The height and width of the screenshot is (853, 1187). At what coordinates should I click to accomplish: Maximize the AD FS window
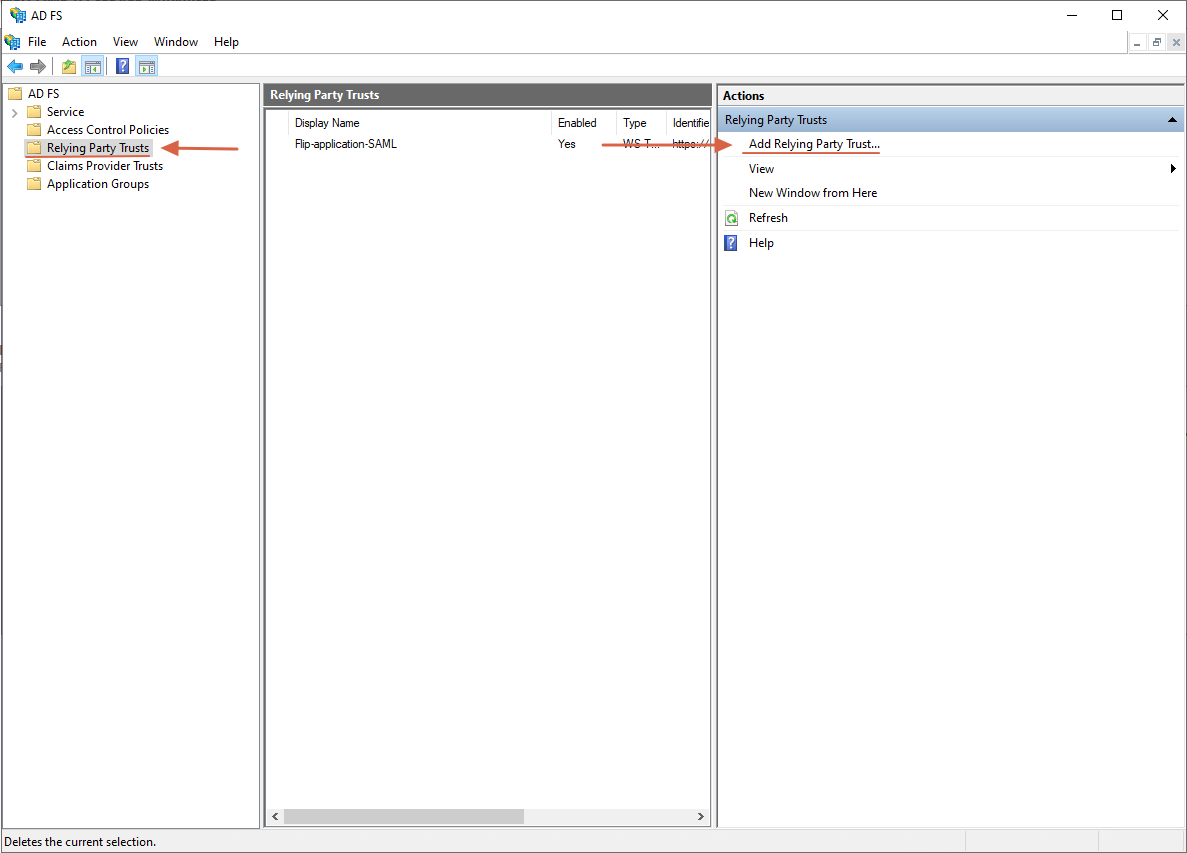click(1117, 15)
